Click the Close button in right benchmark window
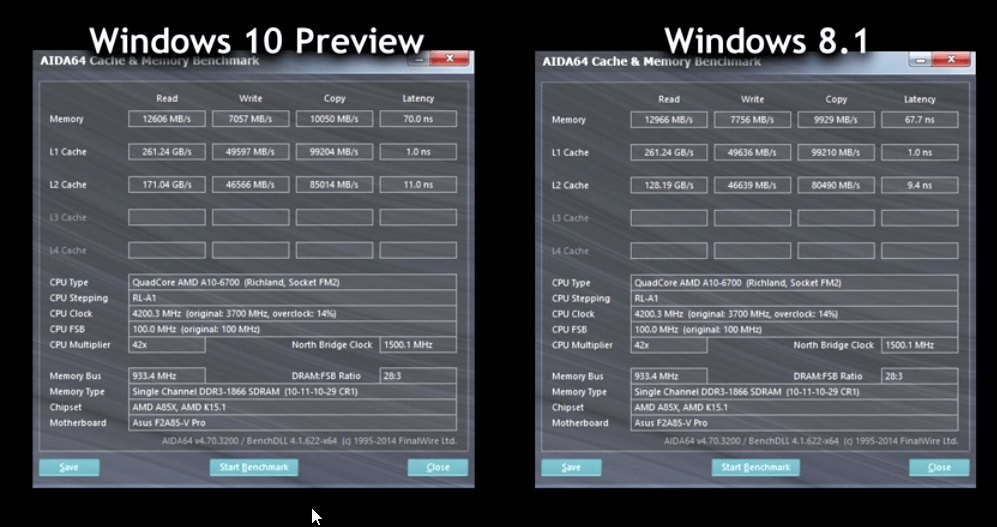Image resolution: width=997 pixels, height=527 pixels. [939, 467]
